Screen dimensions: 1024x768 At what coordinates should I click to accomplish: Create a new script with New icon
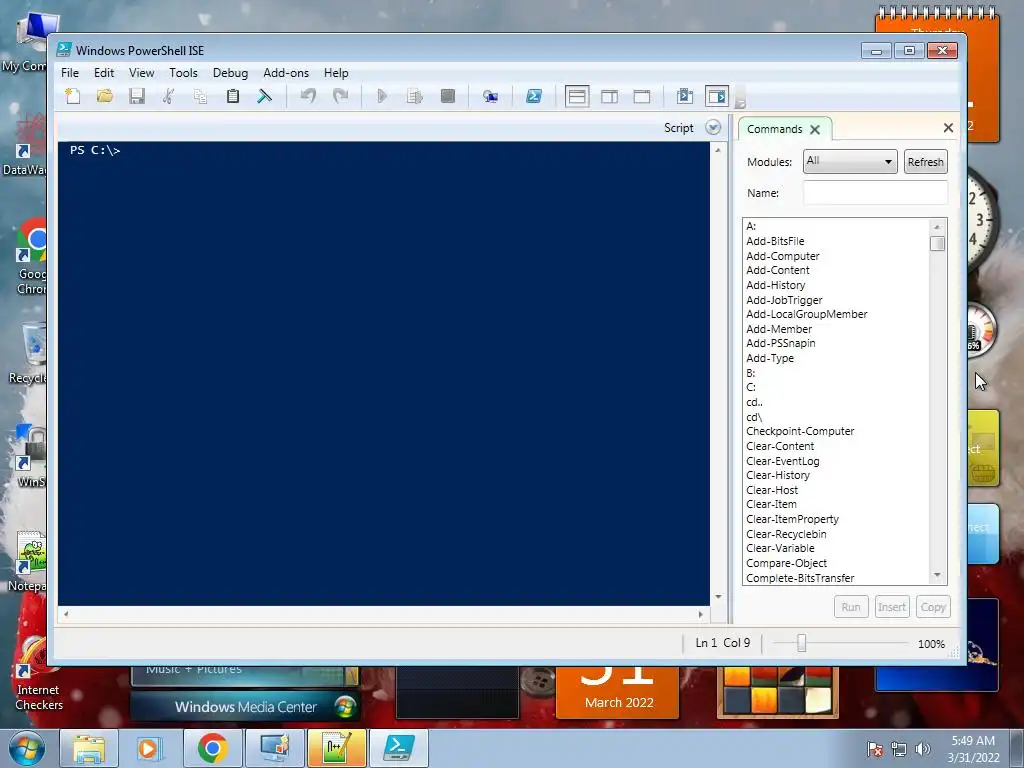click(x=72, y=97)
